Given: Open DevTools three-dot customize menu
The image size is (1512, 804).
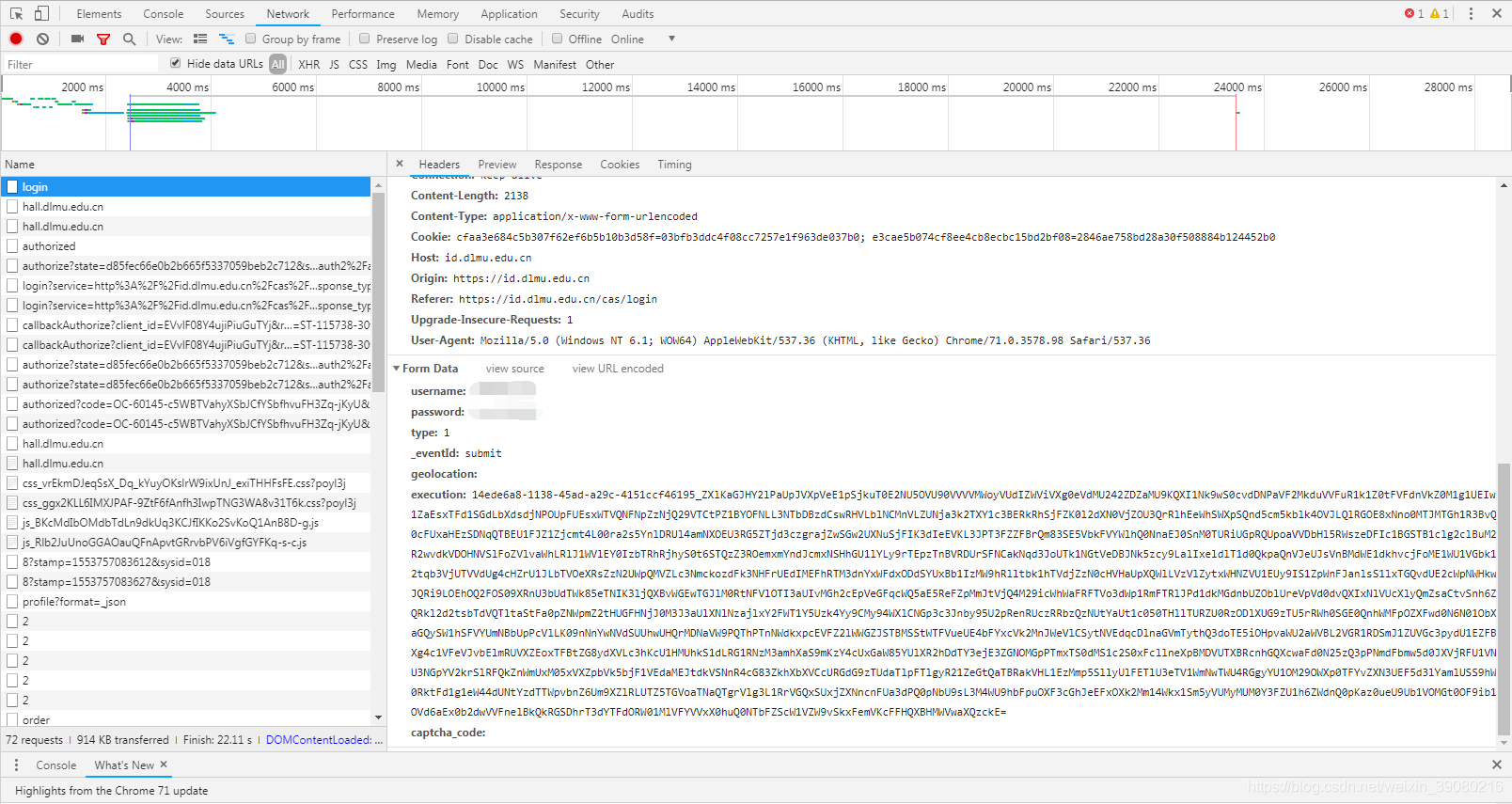Looking at the screenshot, I should click(x=1471, y=13).
